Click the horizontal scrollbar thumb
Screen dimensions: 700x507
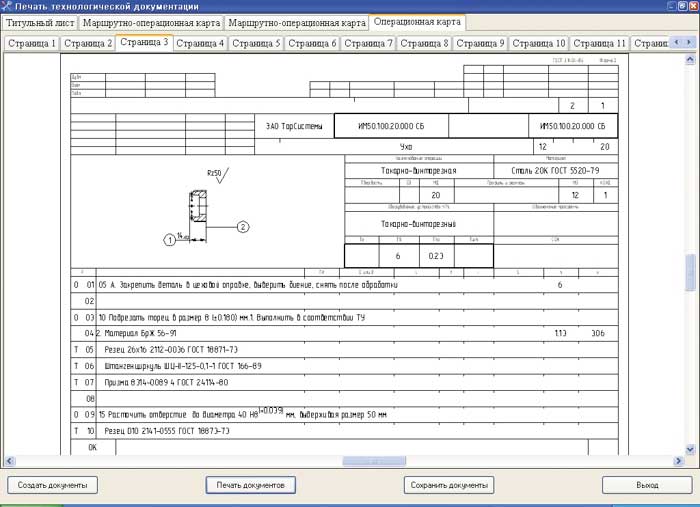pyautogui.click(x=375, y=461)
